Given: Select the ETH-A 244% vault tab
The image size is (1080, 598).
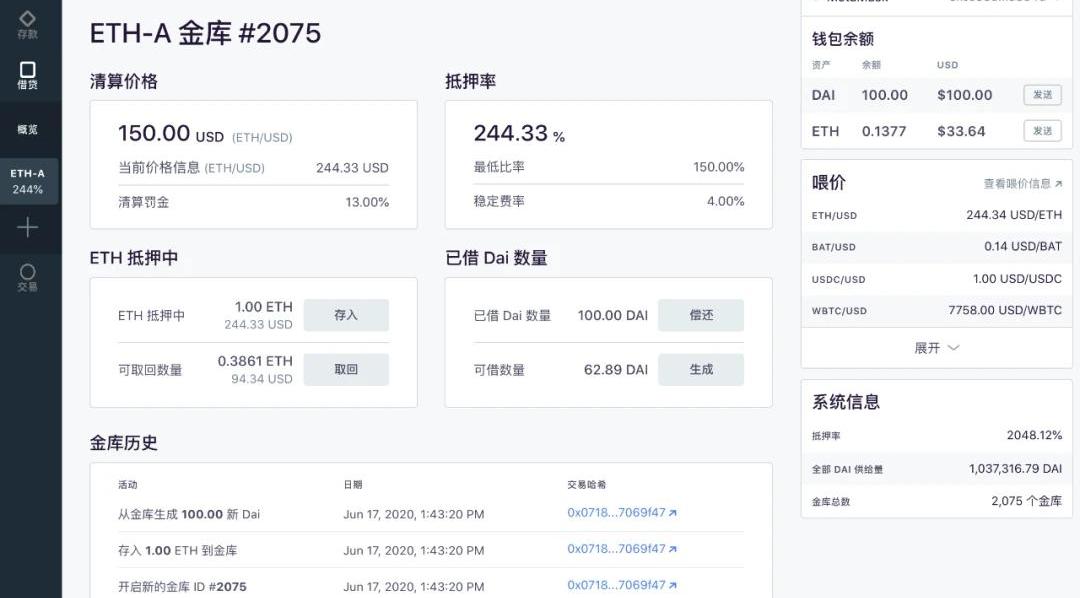Looking at the screenshot, I should point(28,181).
